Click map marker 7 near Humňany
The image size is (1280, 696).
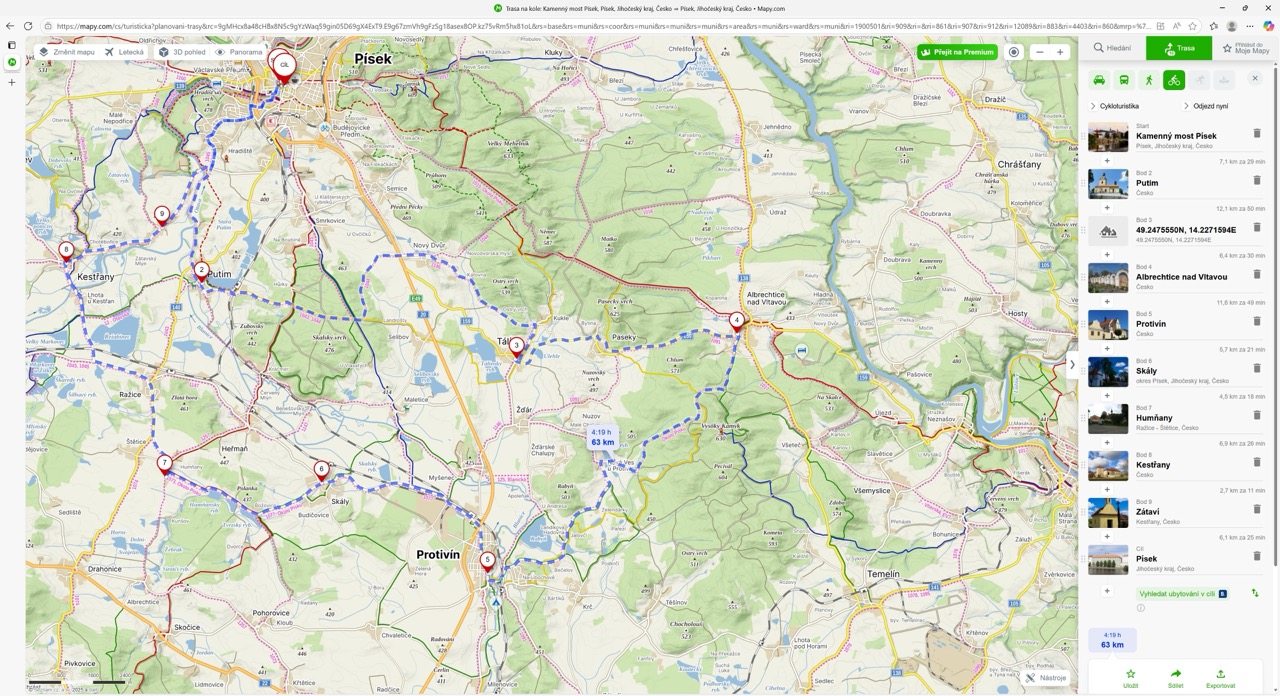click(x=164, y=464)
